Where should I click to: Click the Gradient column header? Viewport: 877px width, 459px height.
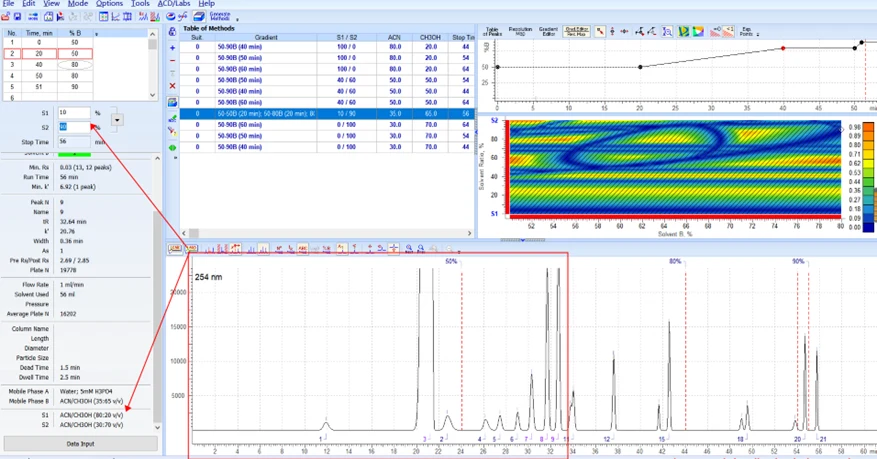pyautogui.click(x=266, y=37)
